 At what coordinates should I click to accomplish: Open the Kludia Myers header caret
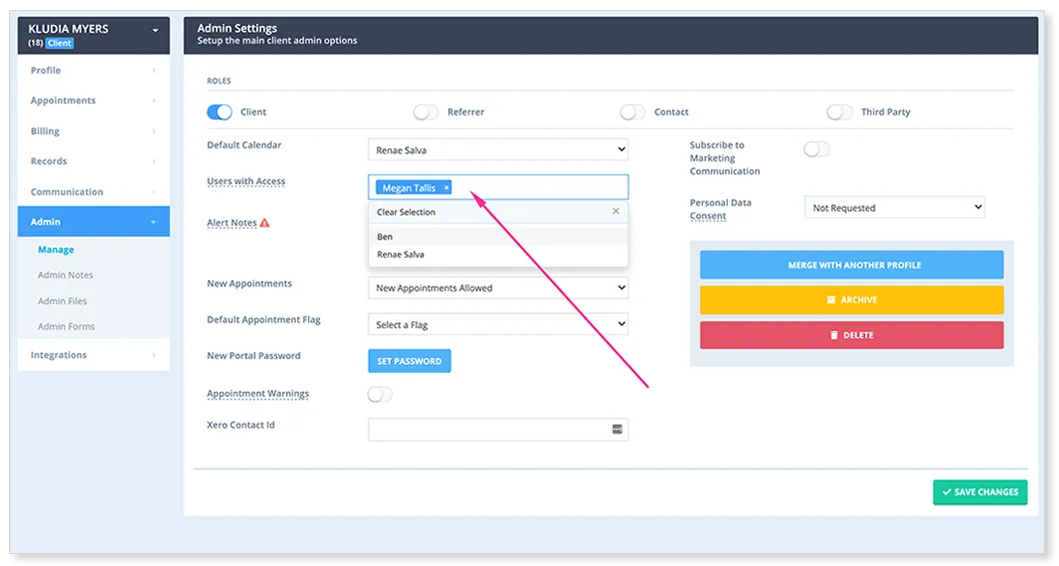[x=155, y=30]
